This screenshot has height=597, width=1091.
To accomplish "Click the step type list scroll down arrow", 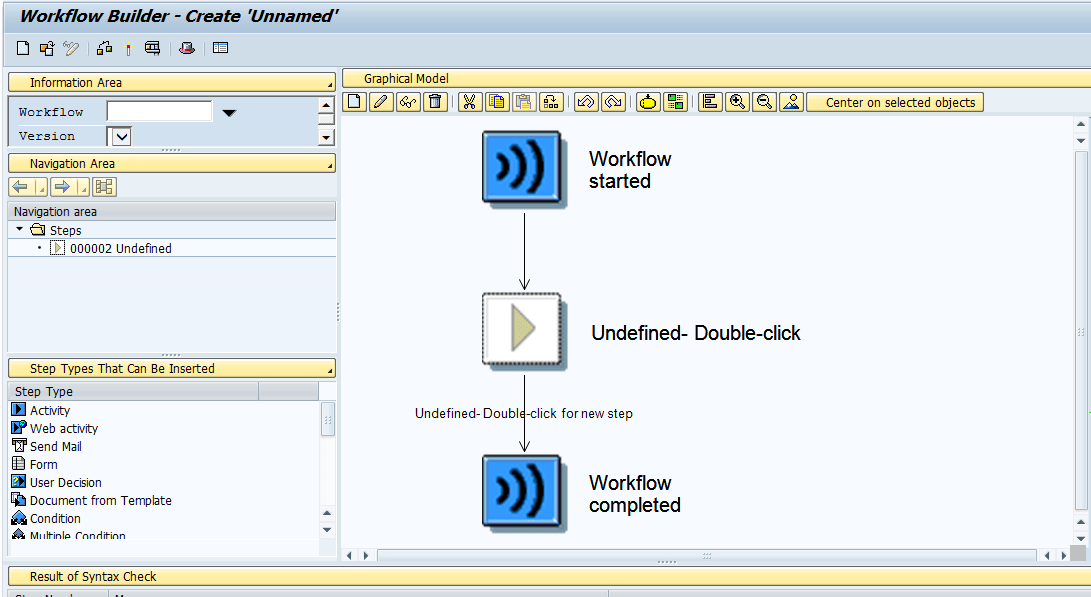I will [x=327, y=530].
